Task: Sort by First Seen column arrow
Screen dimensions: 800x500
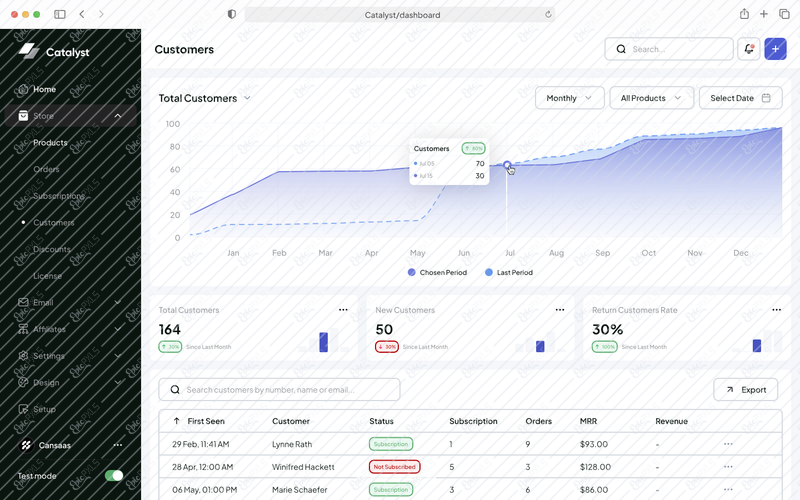Action: pos(177,421)
